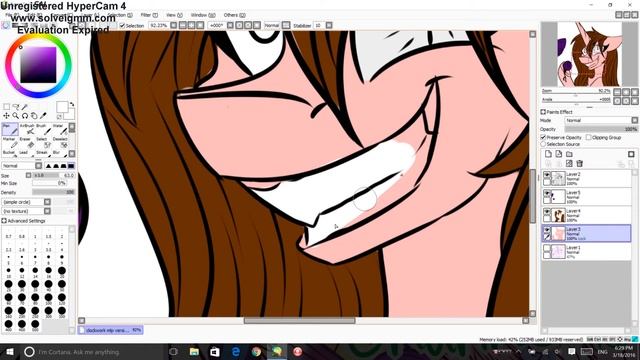Toggle the Selection checkbox in toolbar
640x360 pixels.
tap(122, 25)
